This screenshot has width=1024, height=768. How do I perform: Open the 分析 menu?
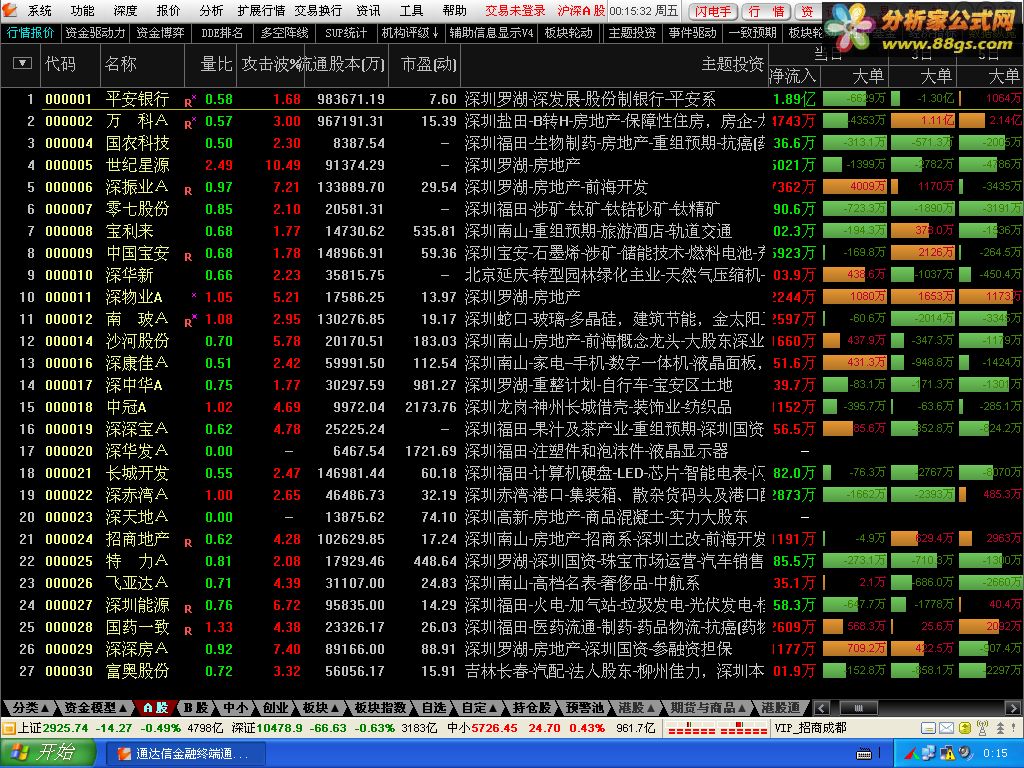[x=211, y=10]
